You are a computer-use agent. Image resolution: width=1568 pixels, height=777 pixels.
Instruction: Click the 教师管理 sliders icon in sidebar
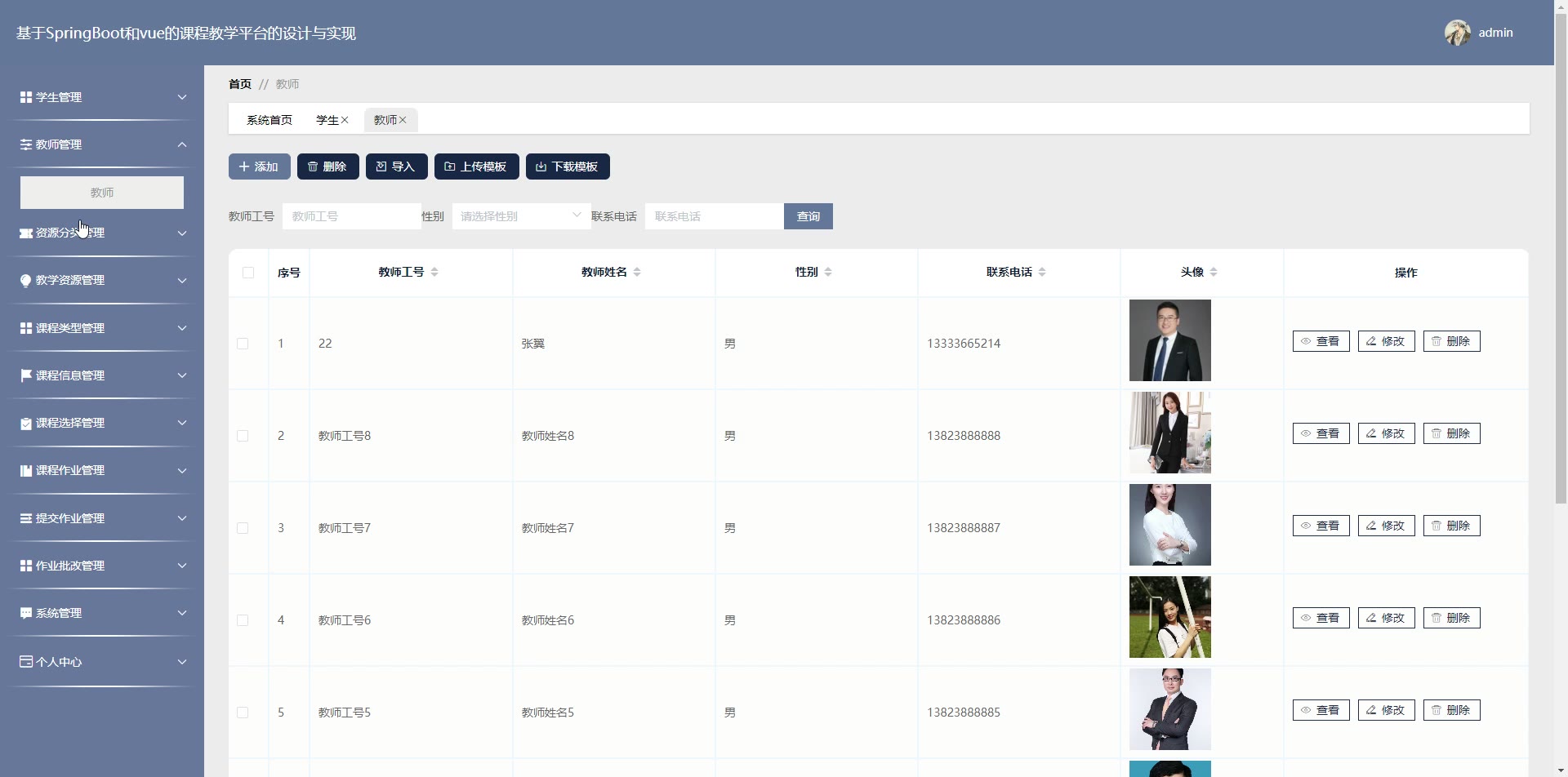(x=26, y=144)
